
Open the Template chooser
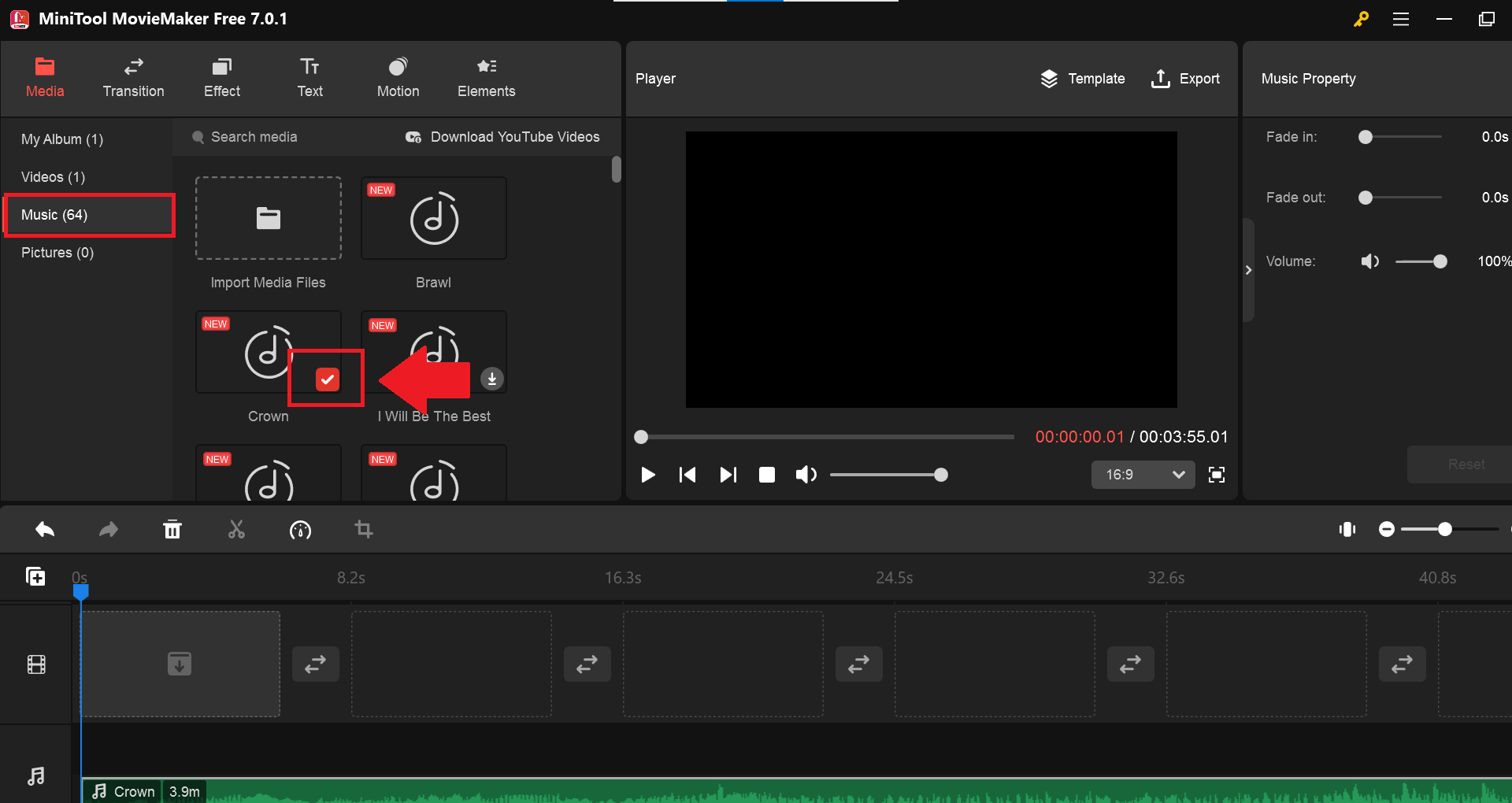point(1083,79)
